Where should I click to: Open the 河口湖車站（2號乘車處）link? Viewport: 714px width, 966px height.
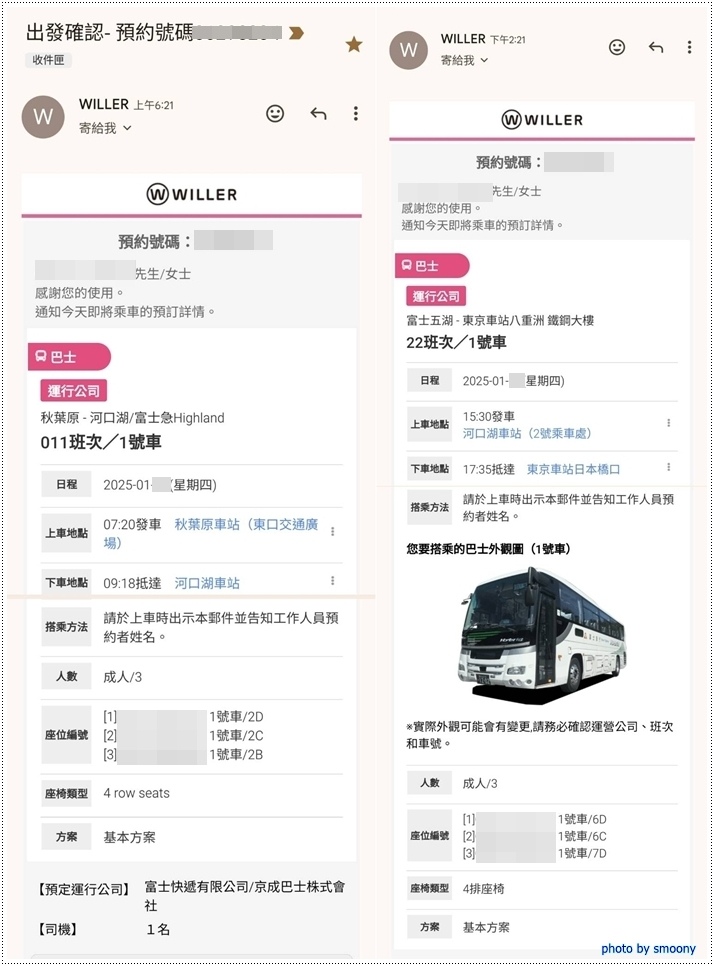point(527,434)
